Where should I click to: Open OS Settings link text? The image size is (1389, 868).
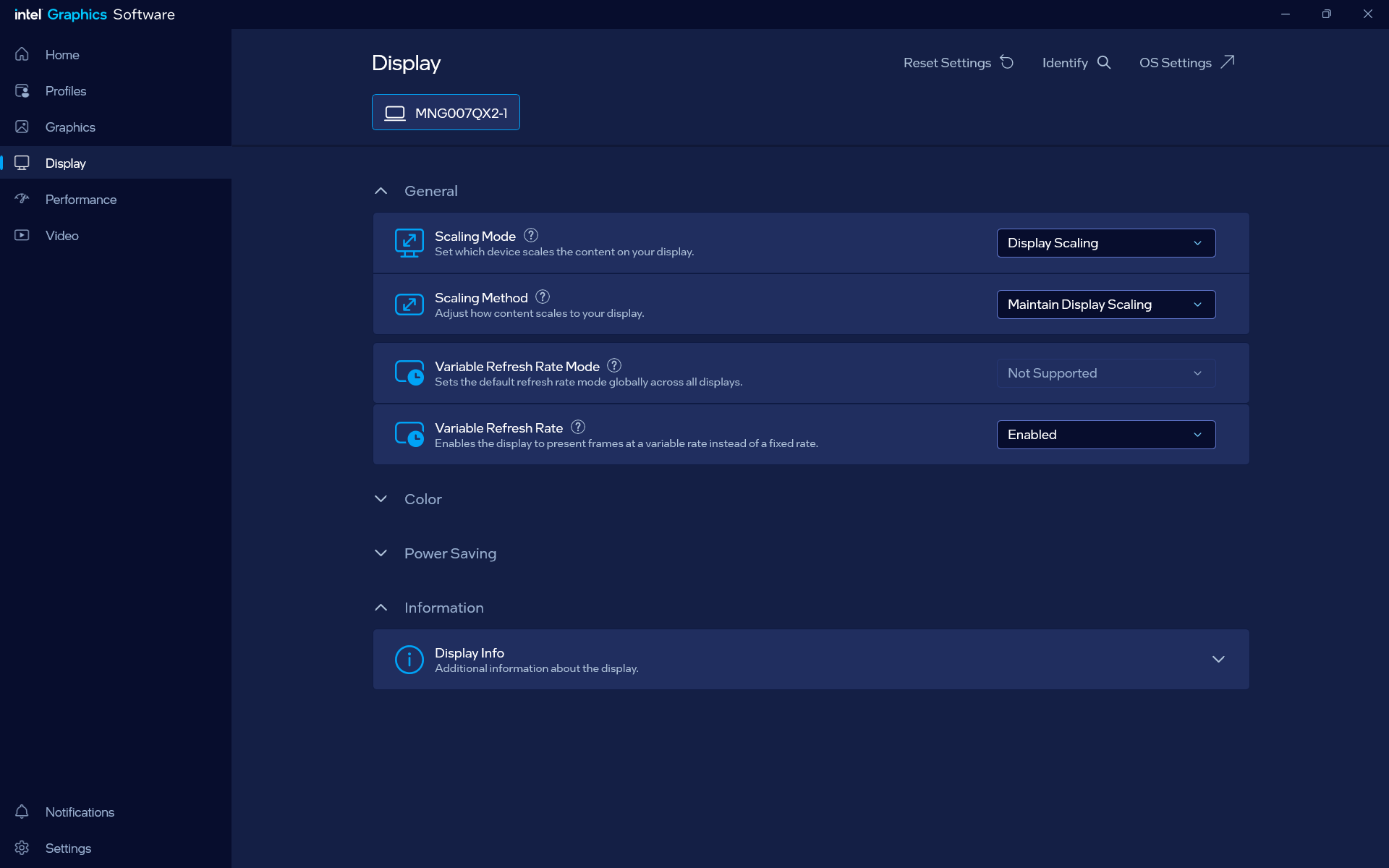[1176, 63]
